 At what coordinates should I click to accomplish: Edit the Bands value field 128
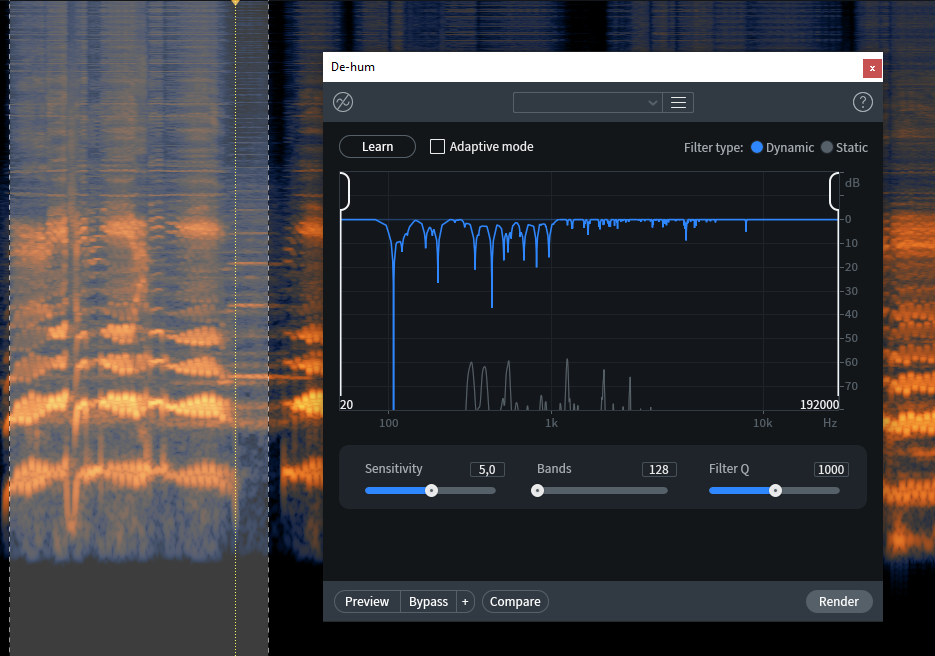tap(659, 469)
